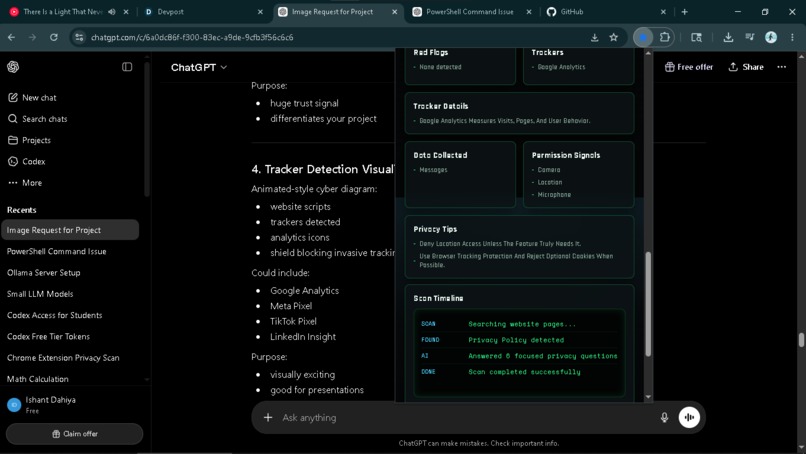The width and height of the screenshot is (806, 454).
Task: Click the Tracker Details card heading
Action: coord(441,106)
